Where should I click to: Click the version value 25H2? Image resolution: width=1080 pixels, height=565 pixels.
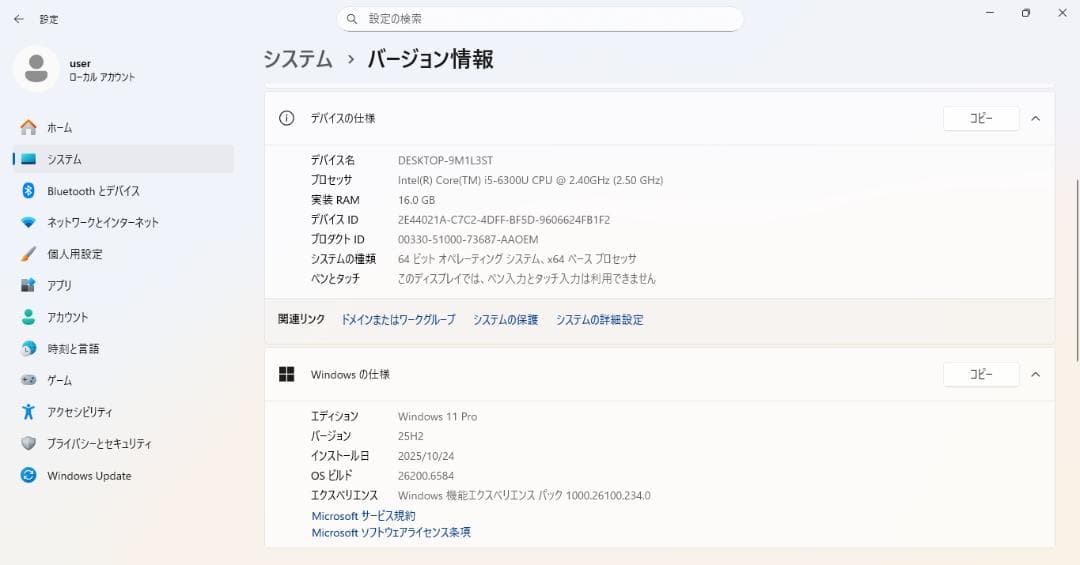(411, 436)
